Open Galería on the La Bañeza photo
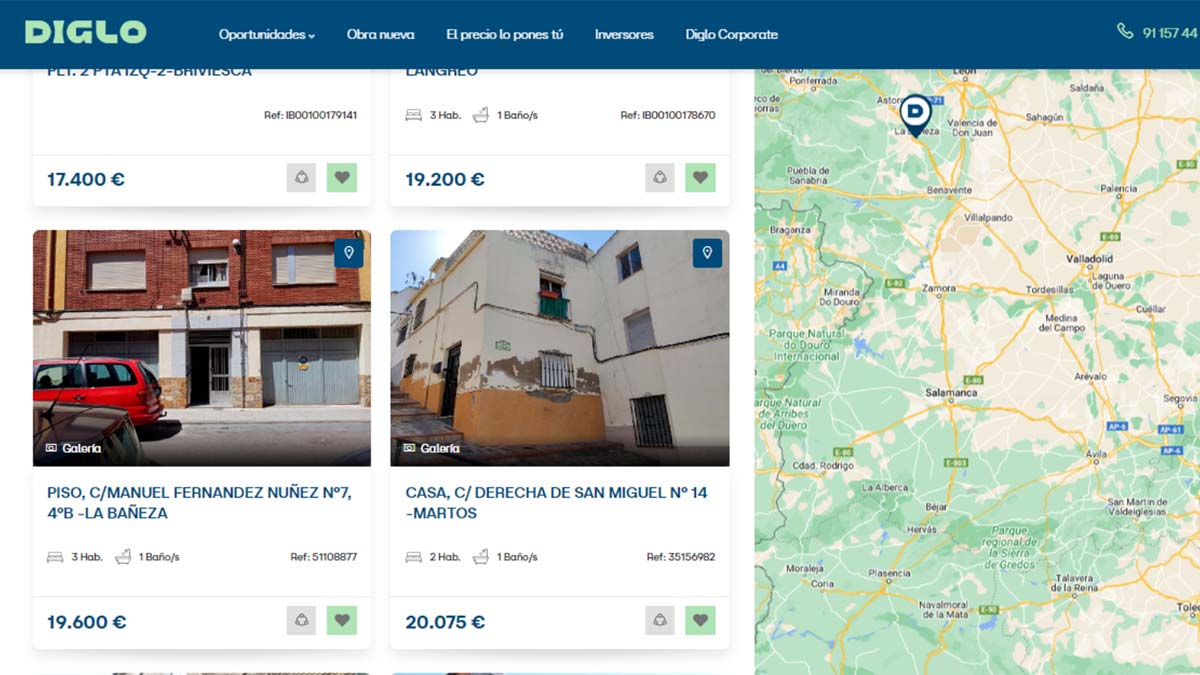1200x675 pixels. point(73,449)
